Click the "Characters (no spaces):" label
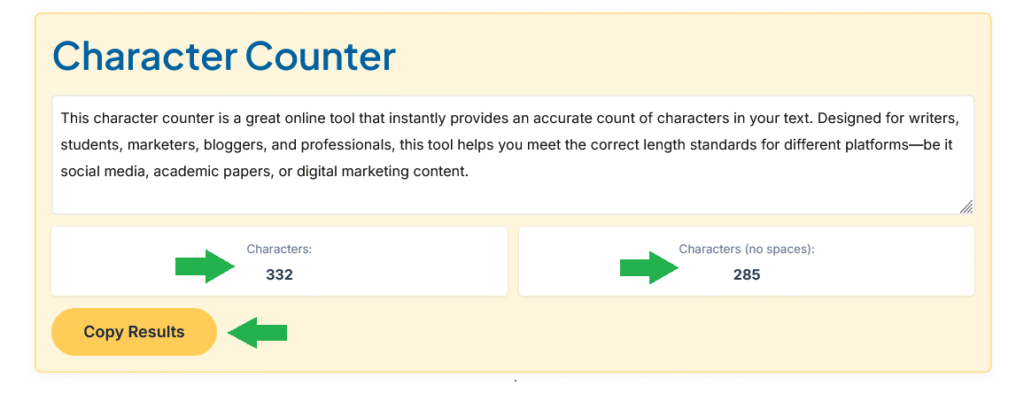This screenshot has width=1024, height=393. pos(746,249)
